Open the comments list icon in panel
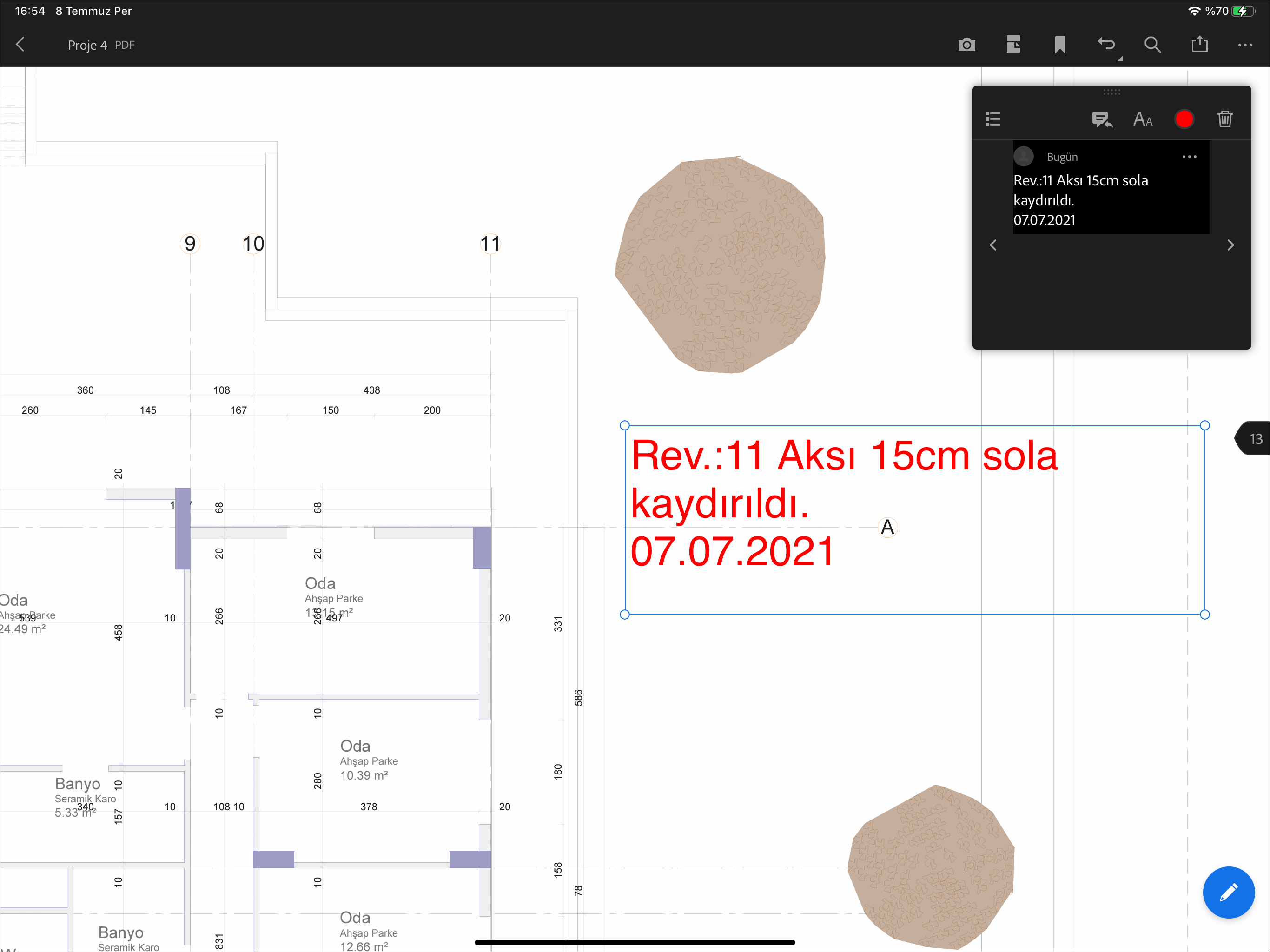Screen dimensions: 1270x952 (x=992, y=119)
